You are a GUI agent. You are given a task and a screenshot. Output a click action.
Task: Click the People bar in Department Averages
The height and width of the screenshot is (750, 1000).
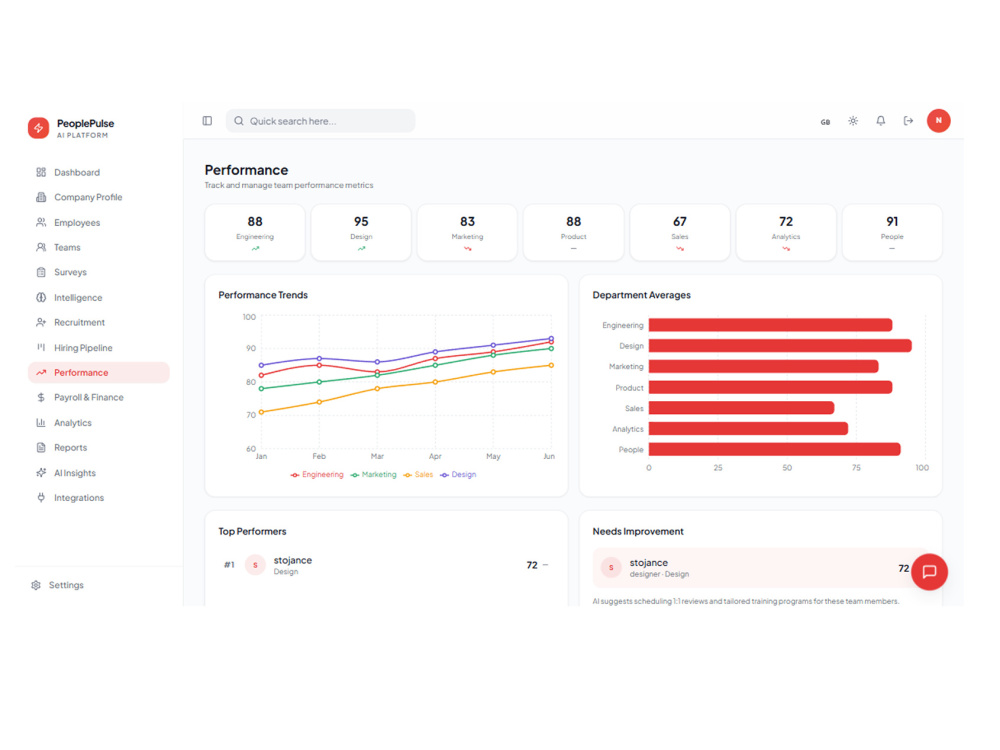pyautogui.click(x=774, y=450)
